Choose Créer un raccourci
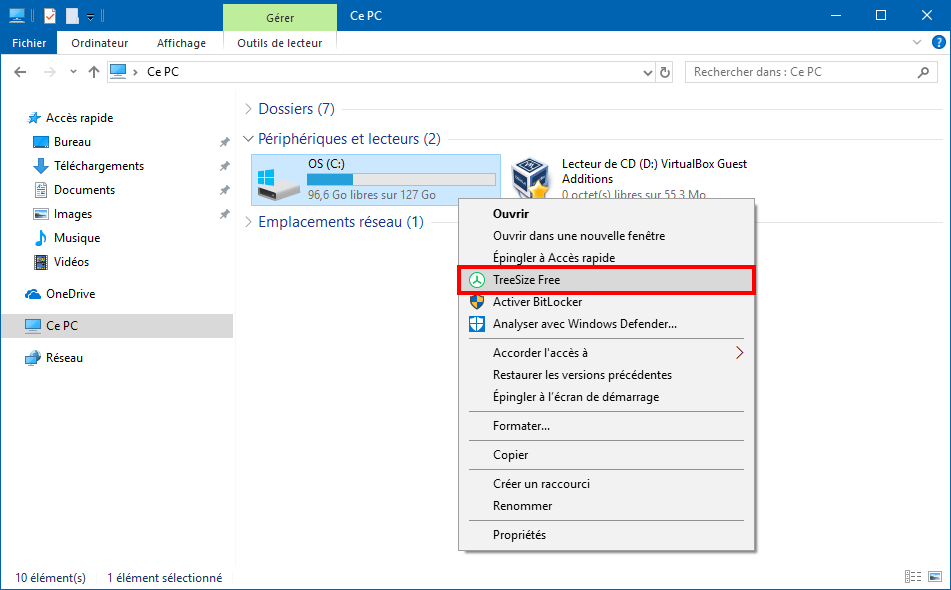Image resolution: width=951 pixels, height=590 pixels. click(x=606, y=484)
